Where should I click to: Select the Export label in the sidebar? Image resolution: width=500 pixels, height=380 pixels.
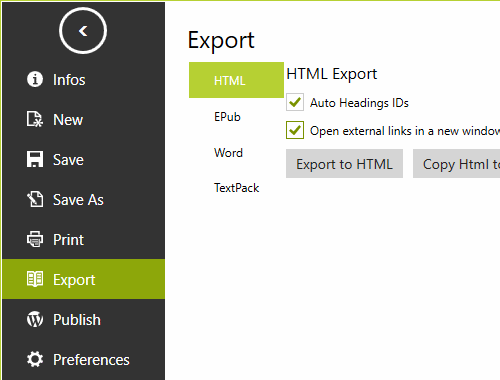tap(74, 280)
